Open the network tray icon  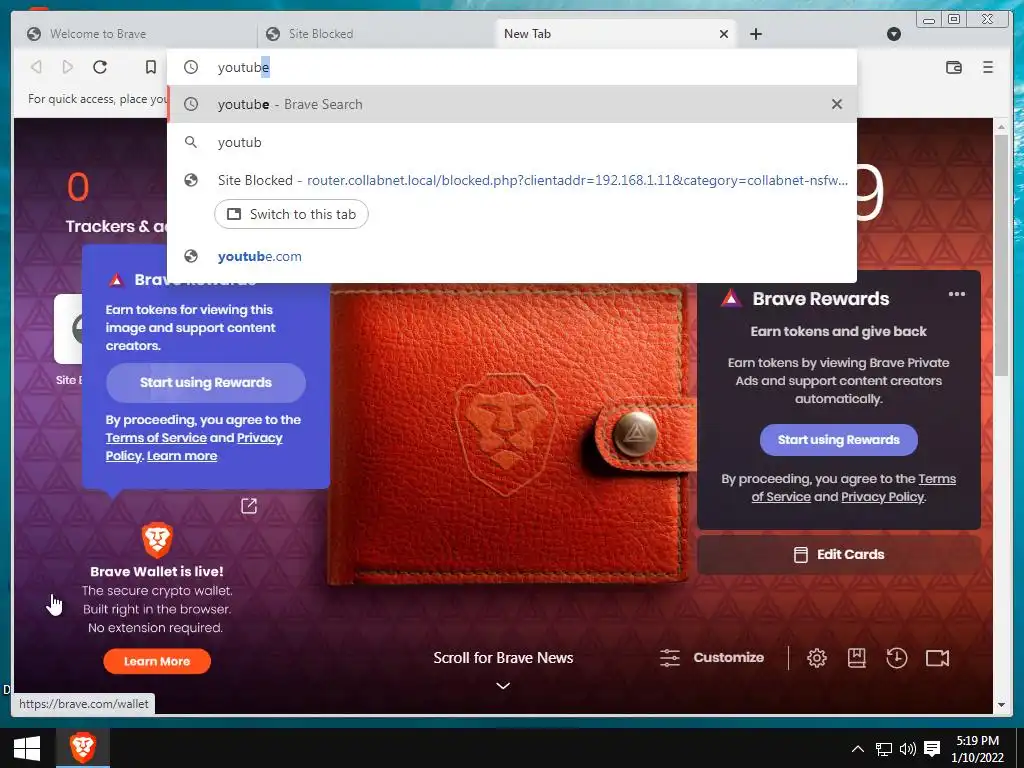(884, 749)
